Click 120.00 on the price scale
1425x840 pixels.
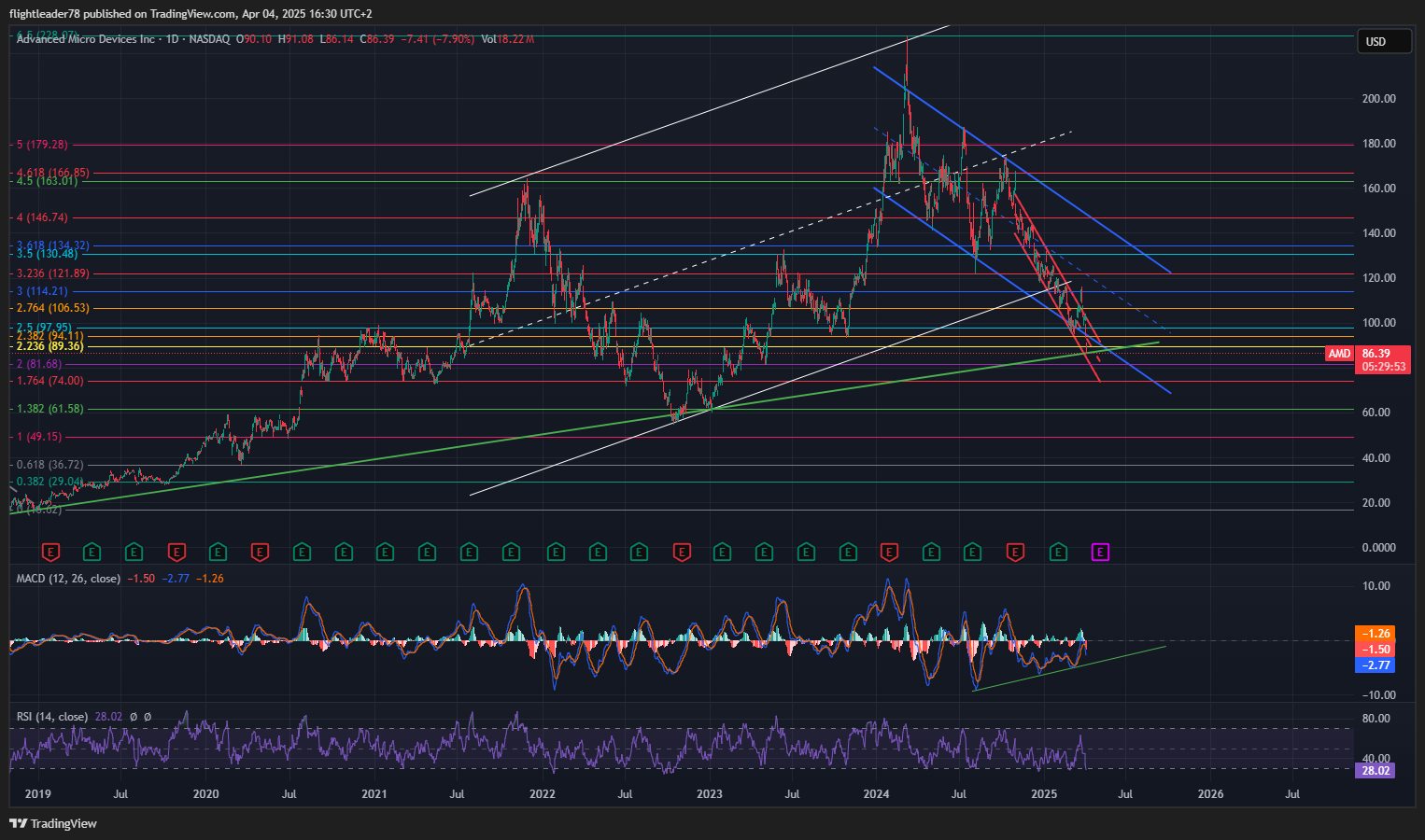pos(1379,278)
